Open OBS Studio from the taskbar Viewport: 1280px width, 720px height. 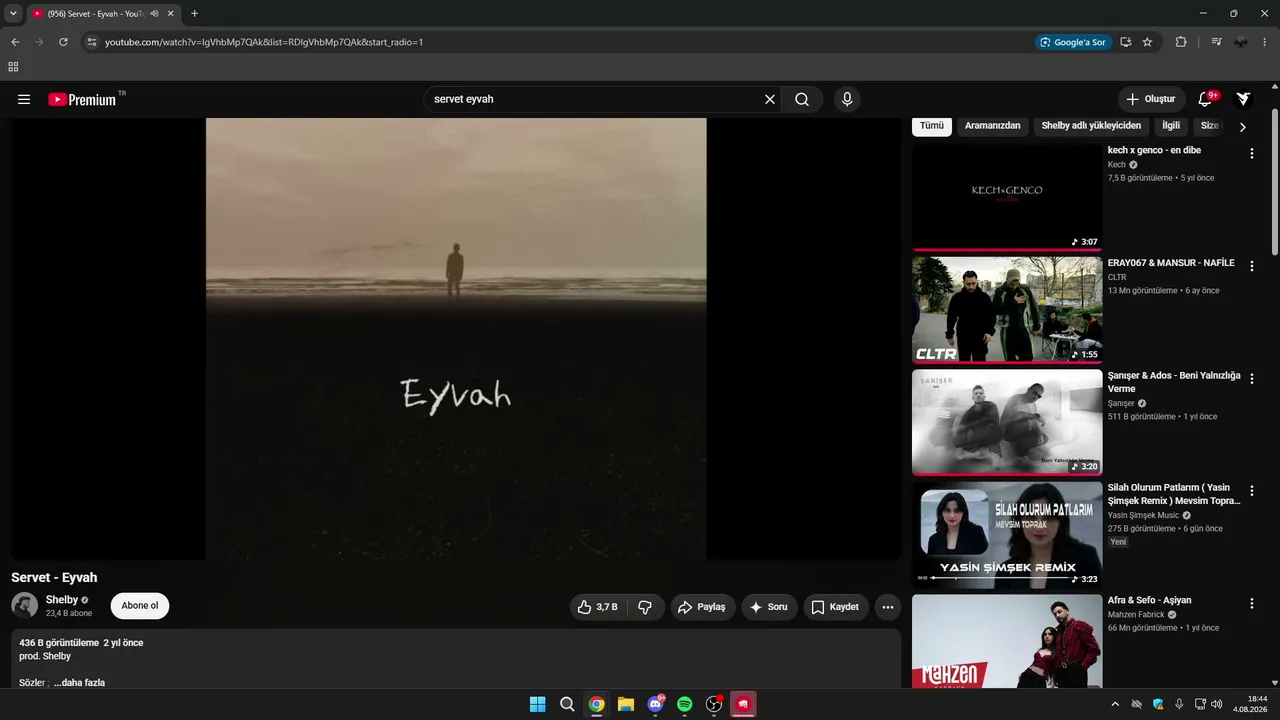click(714, 704)
